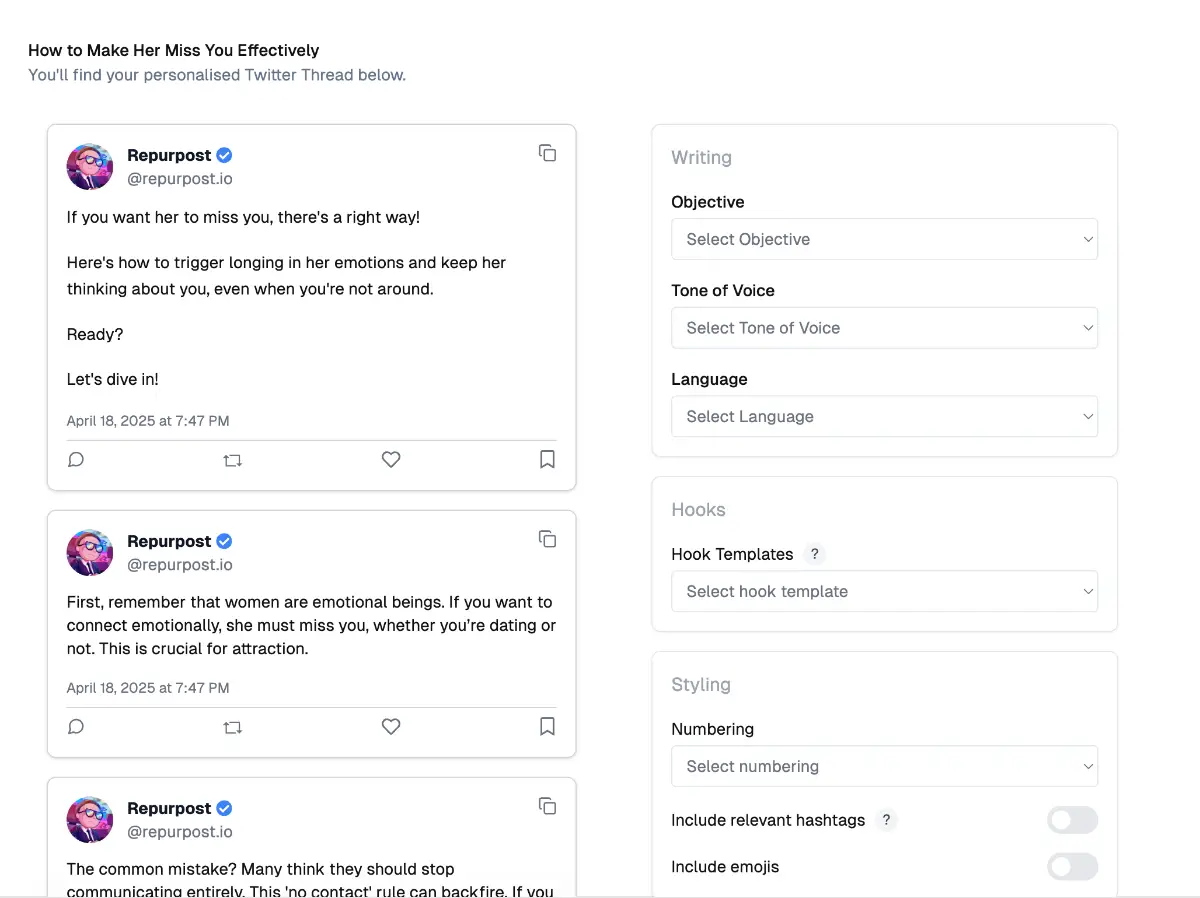Copy the first tweet using its copy icon

(547, 153)
